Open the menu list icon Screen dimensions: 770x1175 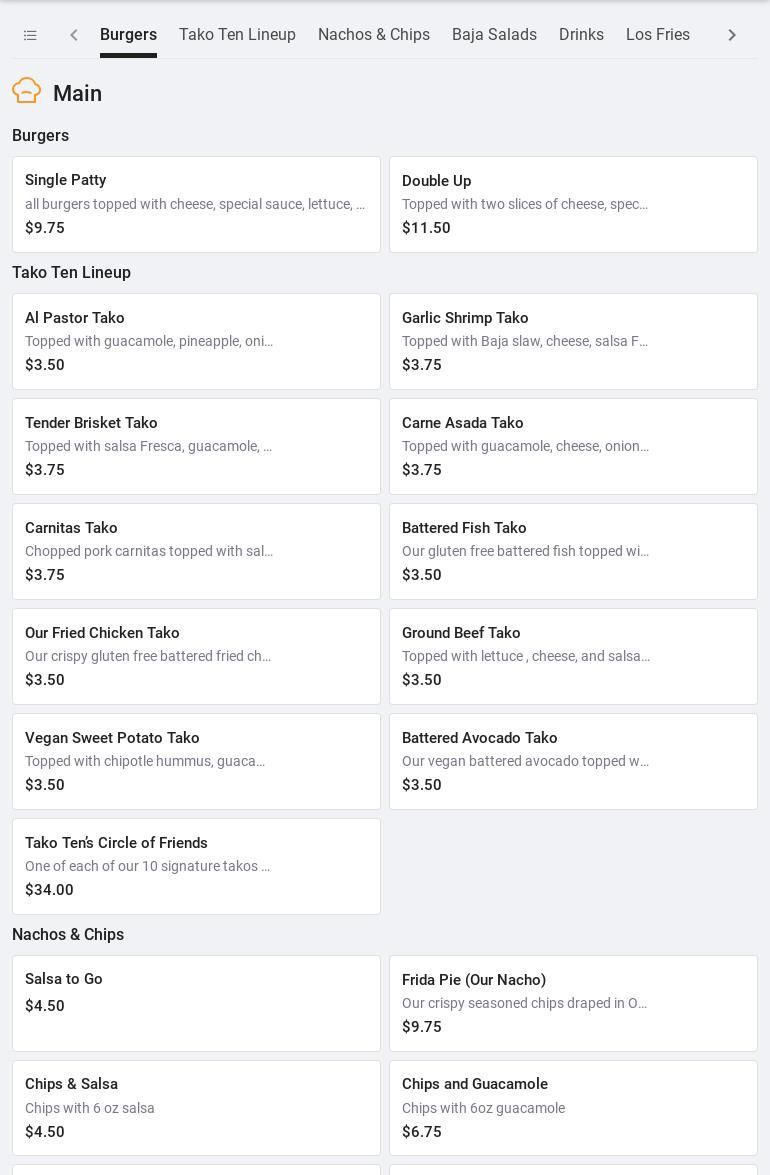tap(30, 35)
